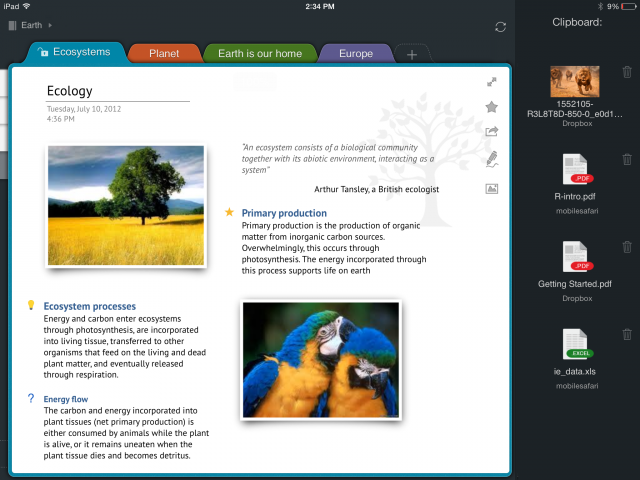
Task: Tap the ie_data.xls file name
Action: click(575, 371)
